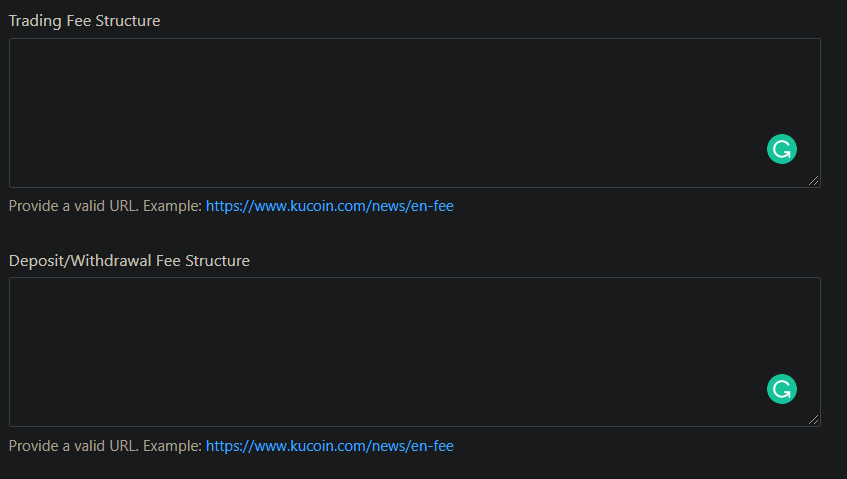Screen dimensions: 847x479
Task: Click the "Trading Fee Structure" label
Action: click(x=84, y=21)
